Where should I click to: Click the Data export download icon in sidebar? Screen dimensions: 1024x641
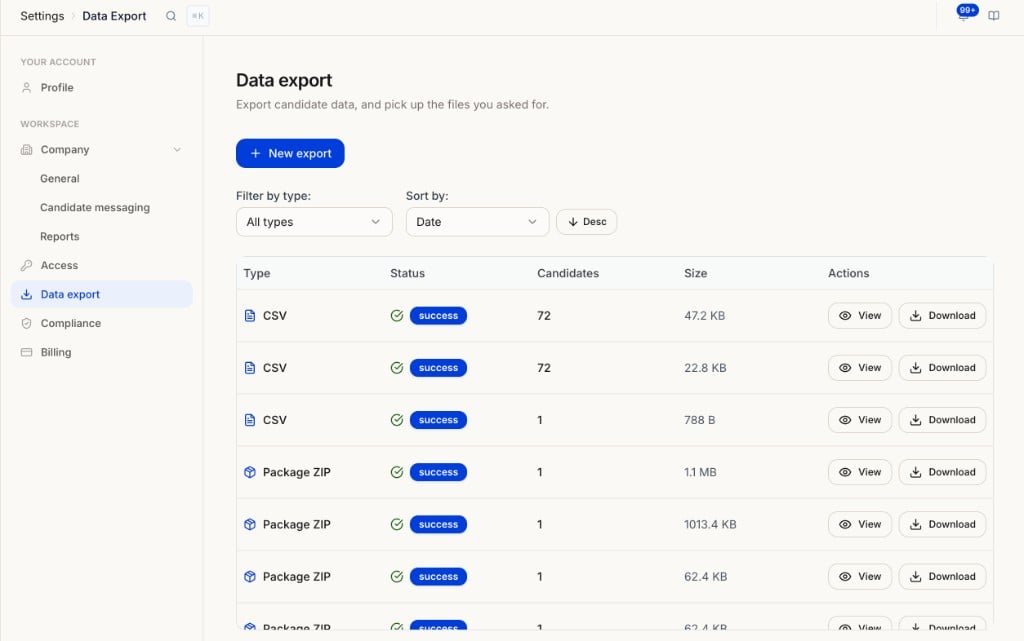27,294
